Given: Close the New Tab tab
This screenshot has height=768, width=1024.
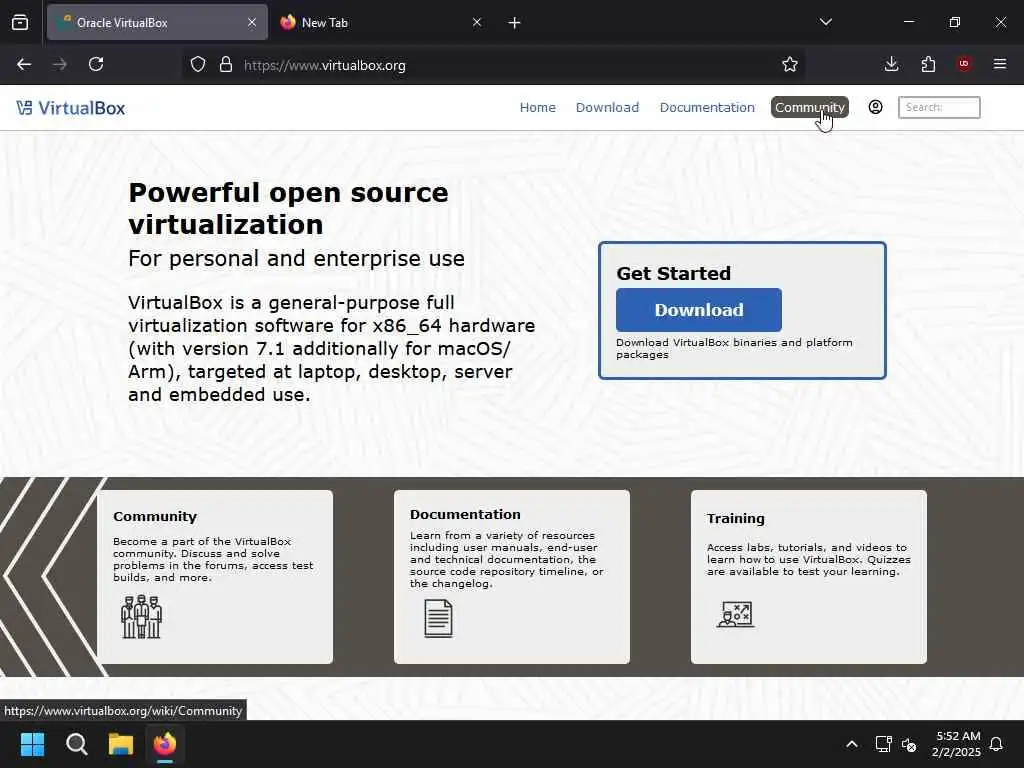Looking at the screenshot, I should (477, 22).
